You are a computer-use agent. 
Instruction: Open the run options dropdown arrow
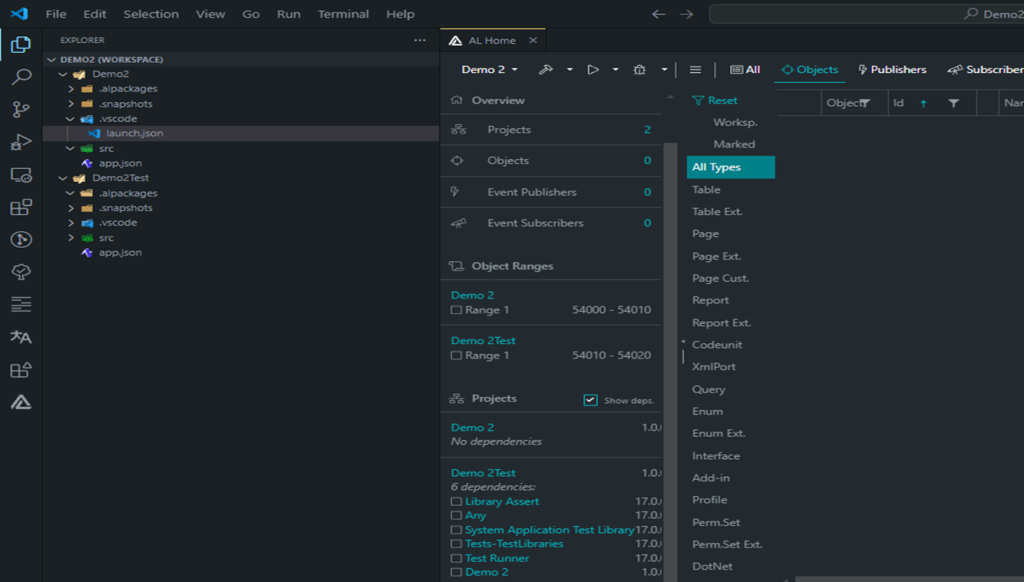615,69
